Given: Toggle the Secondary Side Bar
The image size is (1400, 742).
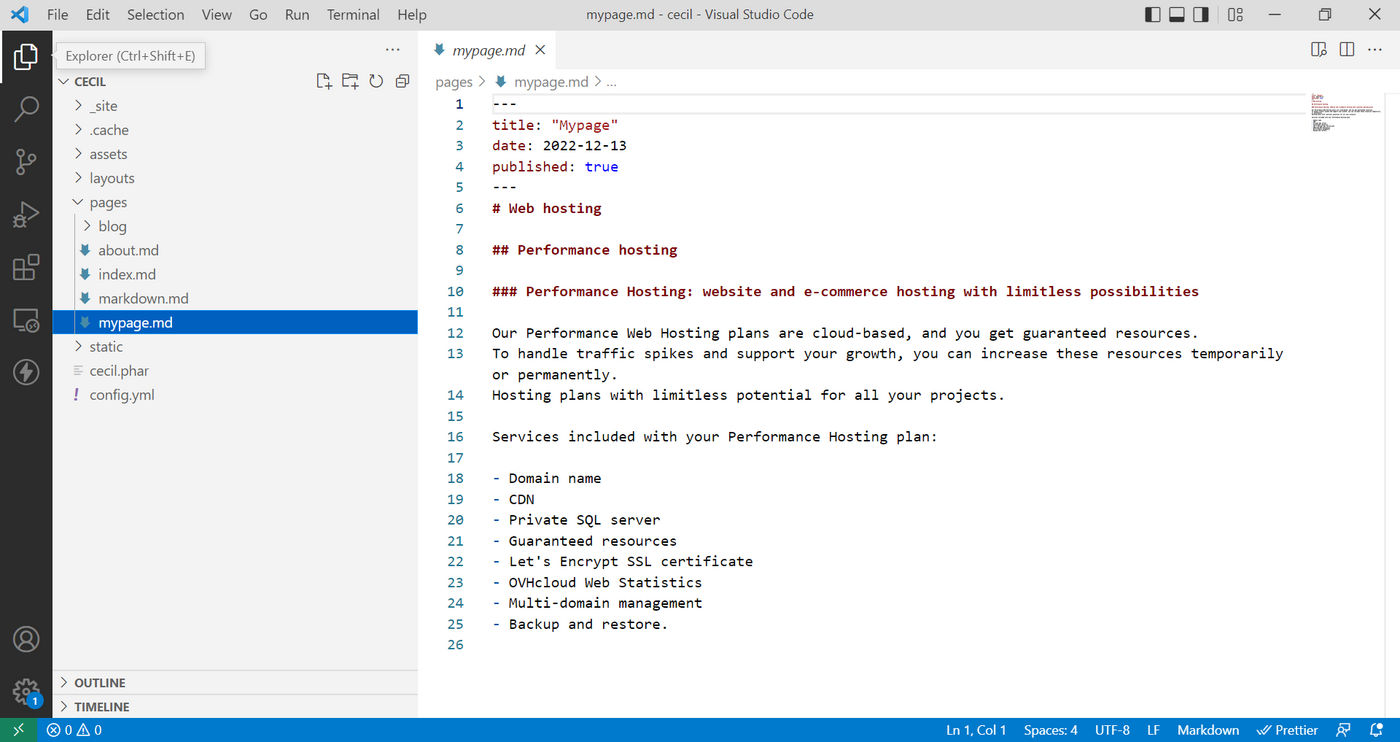Looking at the screenshot, I should click(x=1200, y=14).
